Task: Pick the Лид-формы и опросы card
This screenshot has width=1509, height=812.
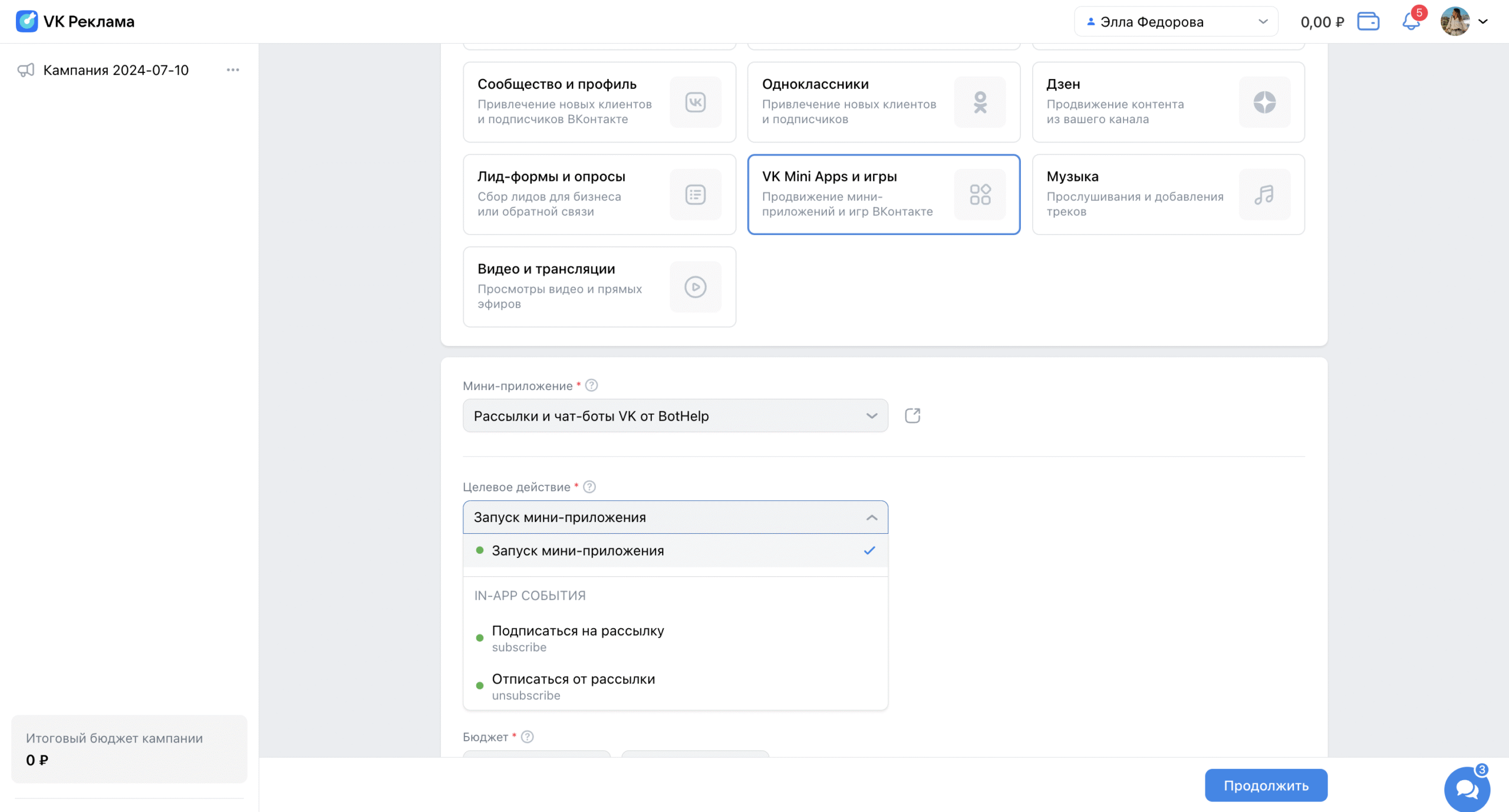Action: coord(599,194)
